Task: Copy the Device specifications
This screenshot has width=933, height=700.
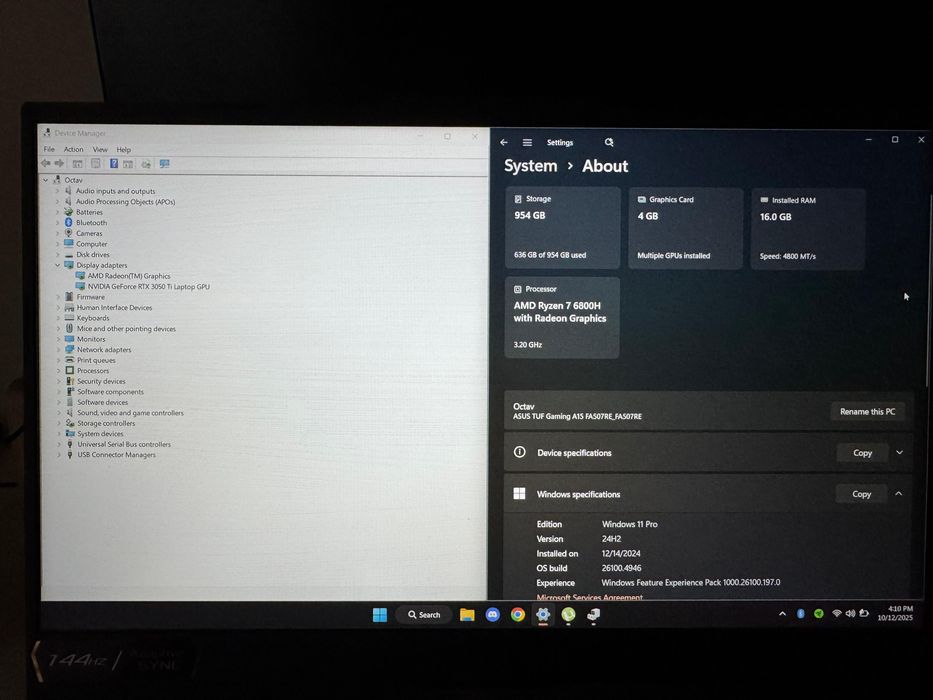Action: click(862, 453)
